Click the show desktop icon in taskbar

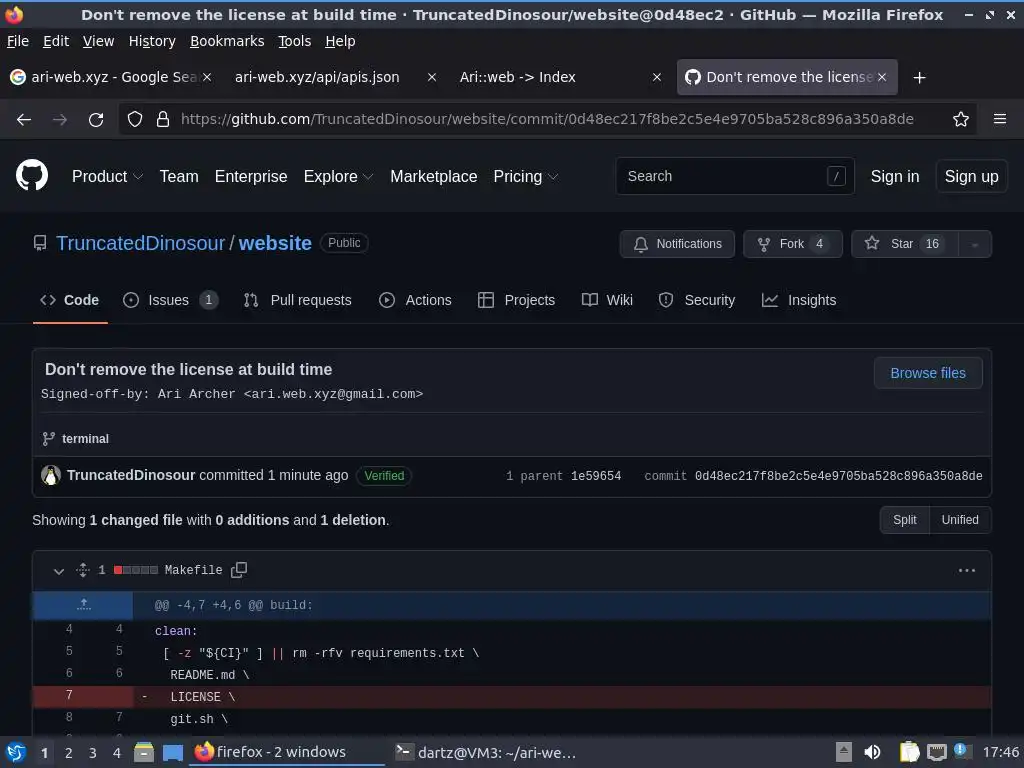point(172,752)
